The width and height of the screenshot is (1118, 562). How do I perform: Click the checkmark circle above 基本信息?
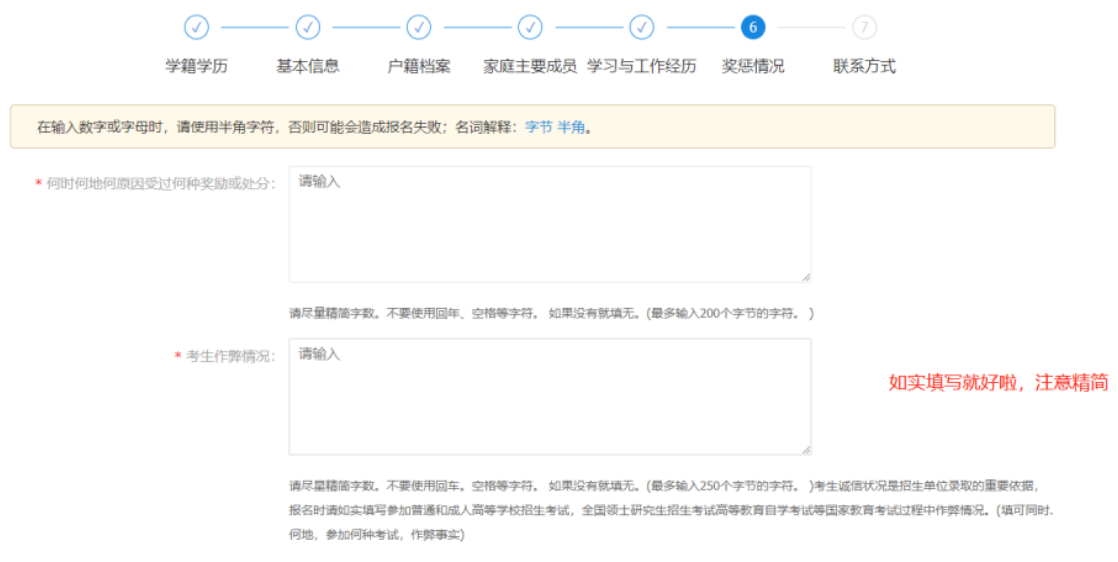(308, 27)
